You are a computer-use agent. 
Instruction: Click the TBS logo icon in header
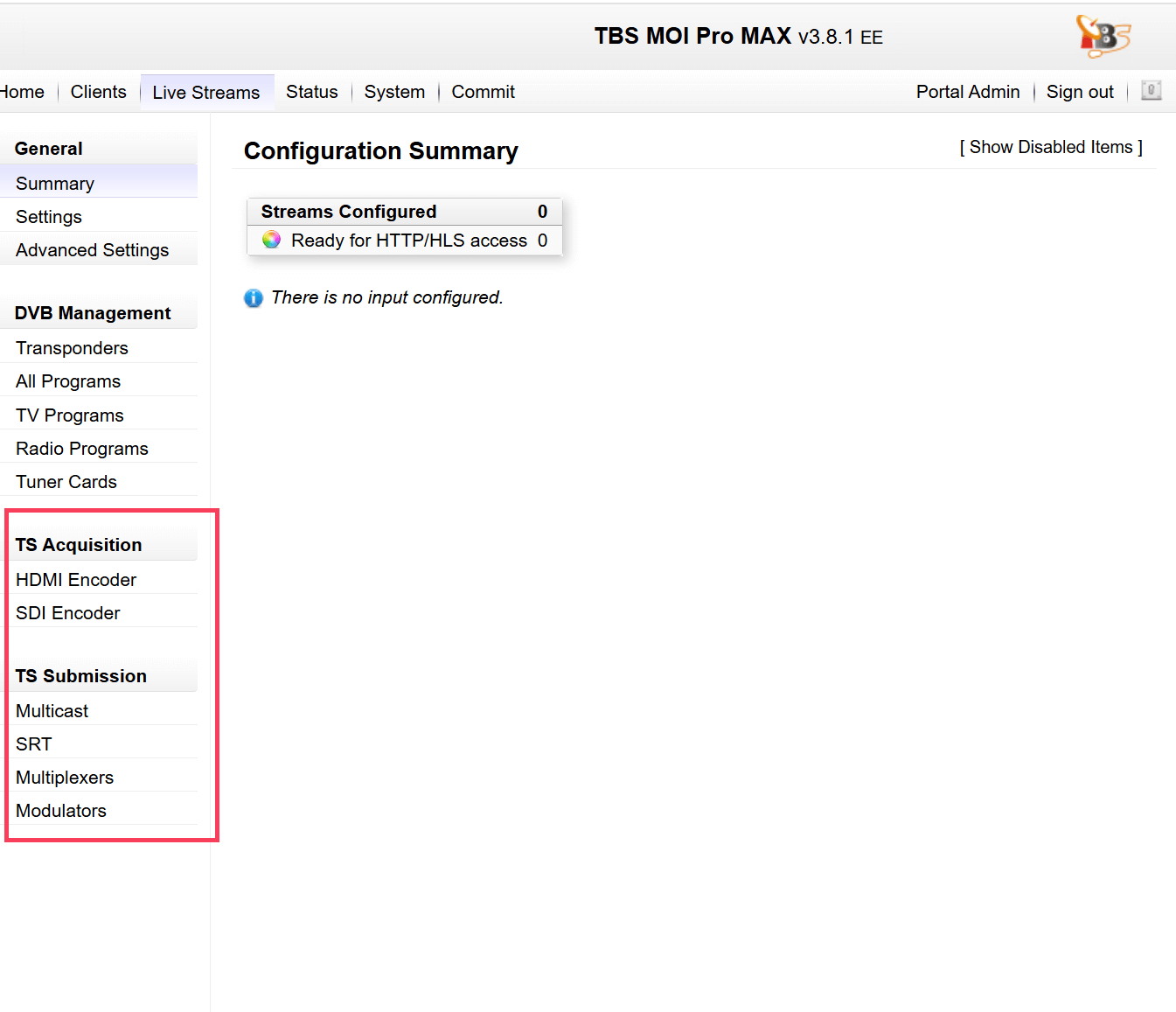pyautogui.click(x=1103, y=37)
